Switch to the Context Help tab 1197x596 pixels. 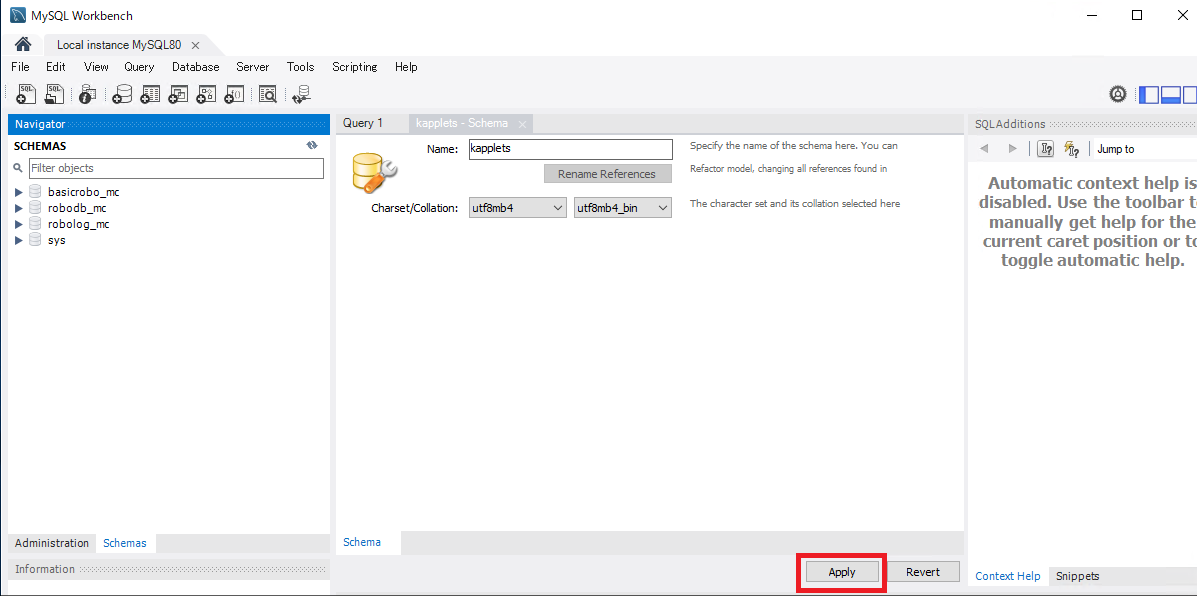(1008, 576)
